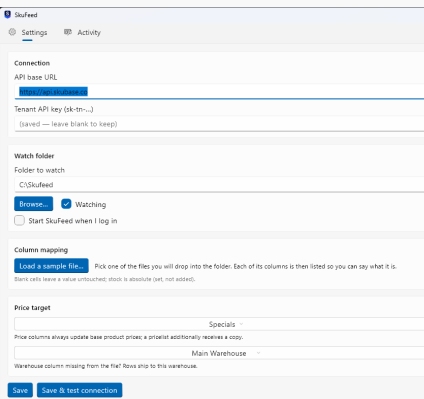Click the Watch folder heading
Viewport: 424px width, 399px height.
[34, 156]
